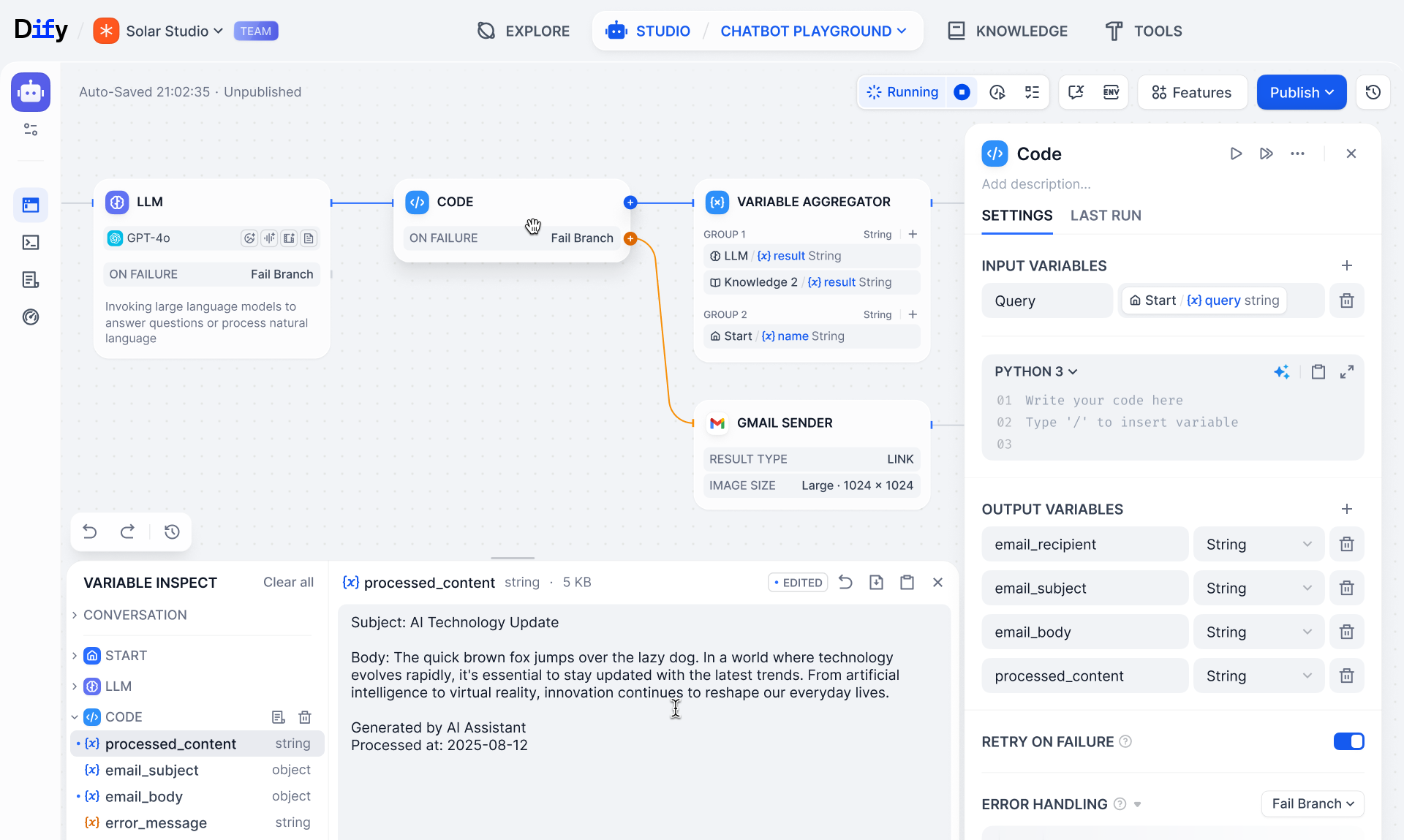The width and height of the screenshot is (1404, 840).
Task: Open the Chatbot Playground app dropdown
Action: 813,31
